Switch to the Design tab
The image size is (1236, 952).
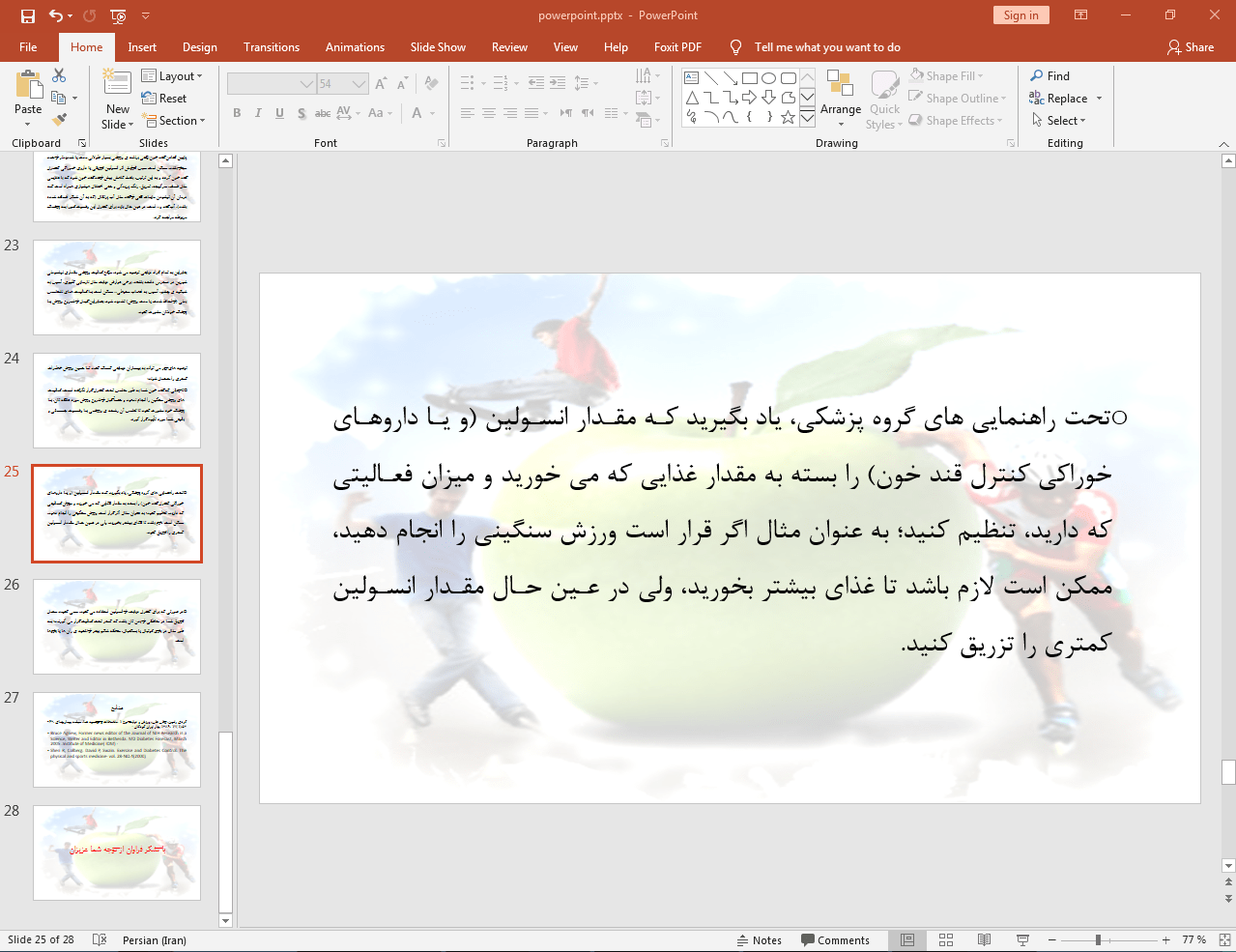[x=200, y=46]
